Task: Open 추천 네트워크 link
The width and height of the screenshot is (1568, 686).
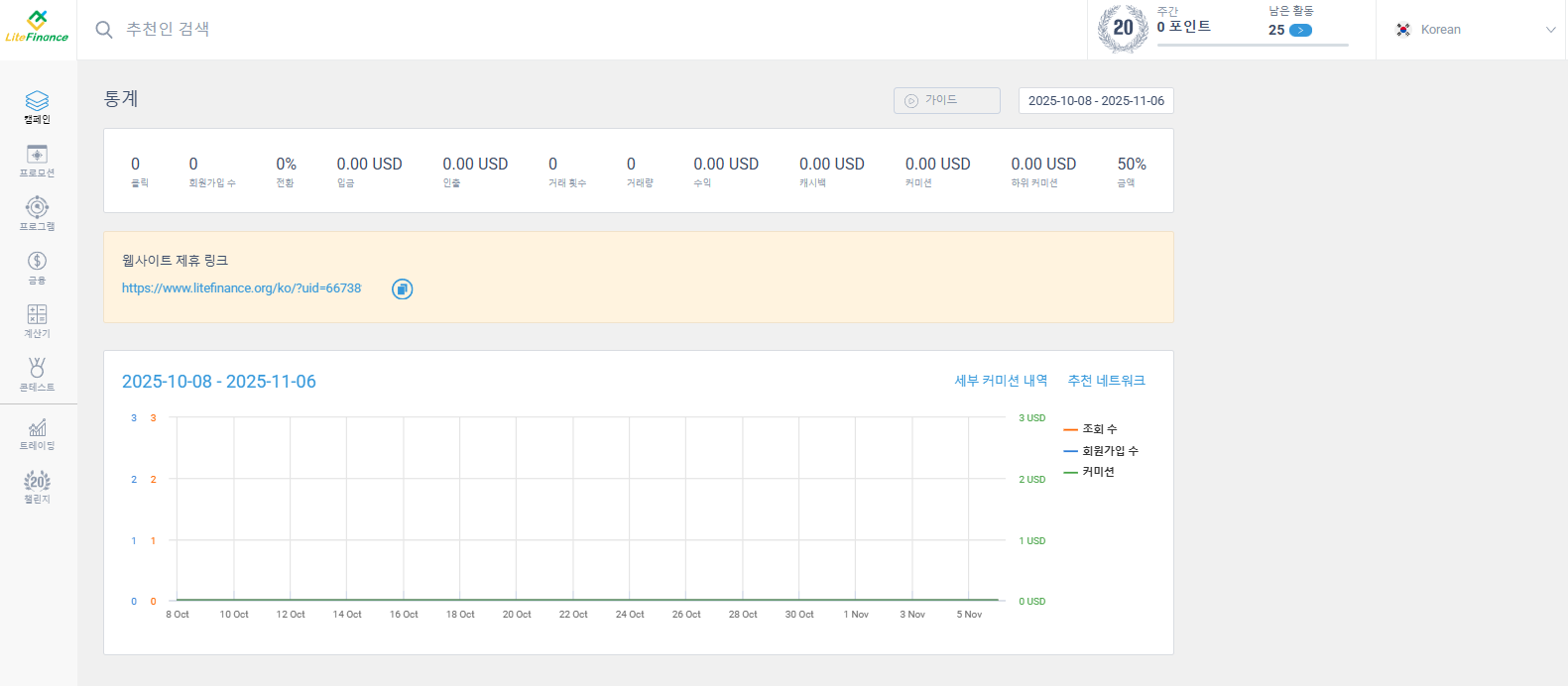Action: [x=1106, y=381]
